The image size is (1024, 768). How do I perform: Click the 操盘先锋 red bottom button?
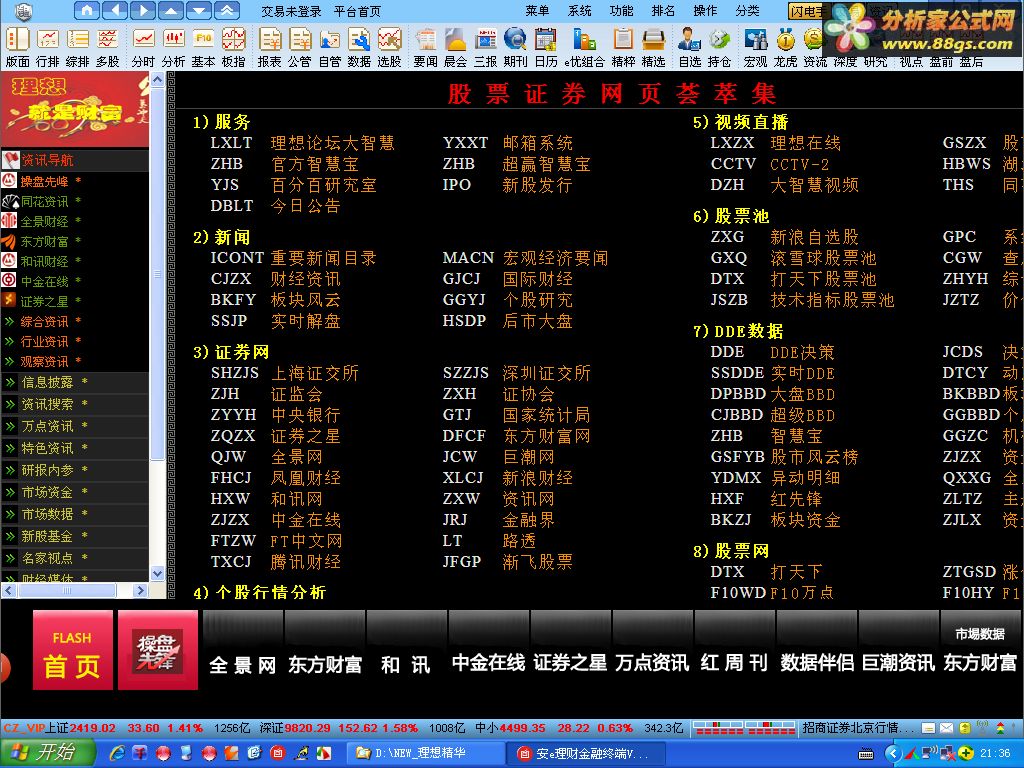(x=157, y=650)
